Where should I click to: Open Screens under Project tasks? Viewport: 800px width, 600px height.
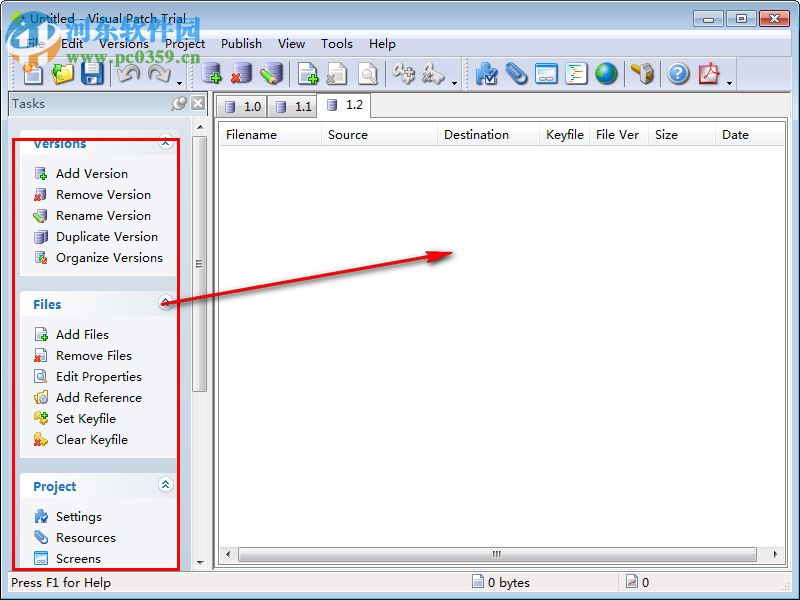point(78,559)
